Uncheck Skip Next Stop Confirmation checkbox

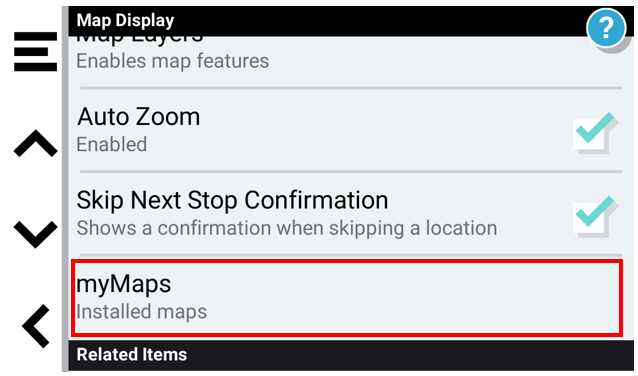coord(595,216)
